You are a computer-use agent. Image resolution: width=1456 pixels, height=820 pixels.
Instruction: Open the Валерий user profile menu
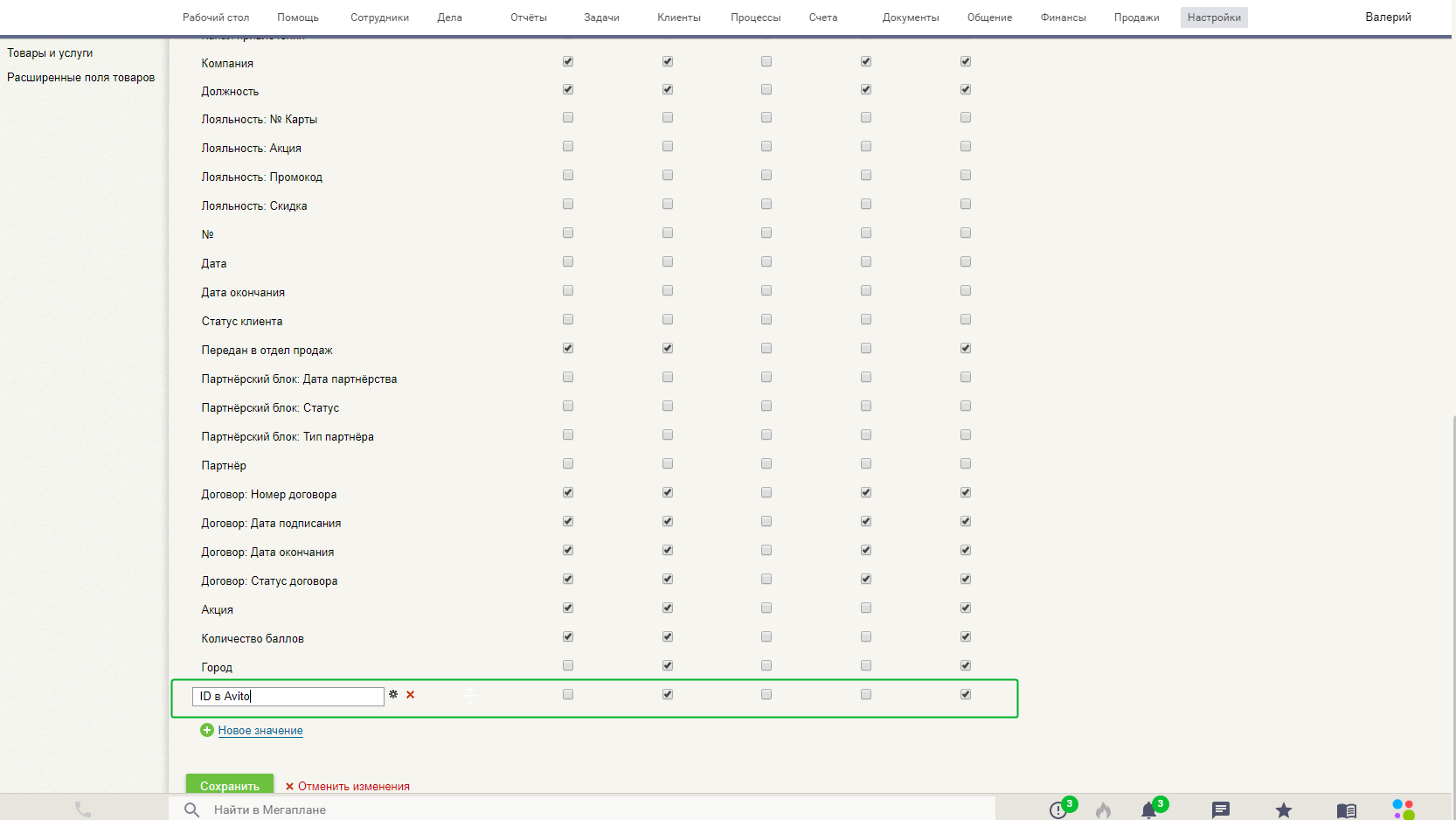click(1388, 17)
